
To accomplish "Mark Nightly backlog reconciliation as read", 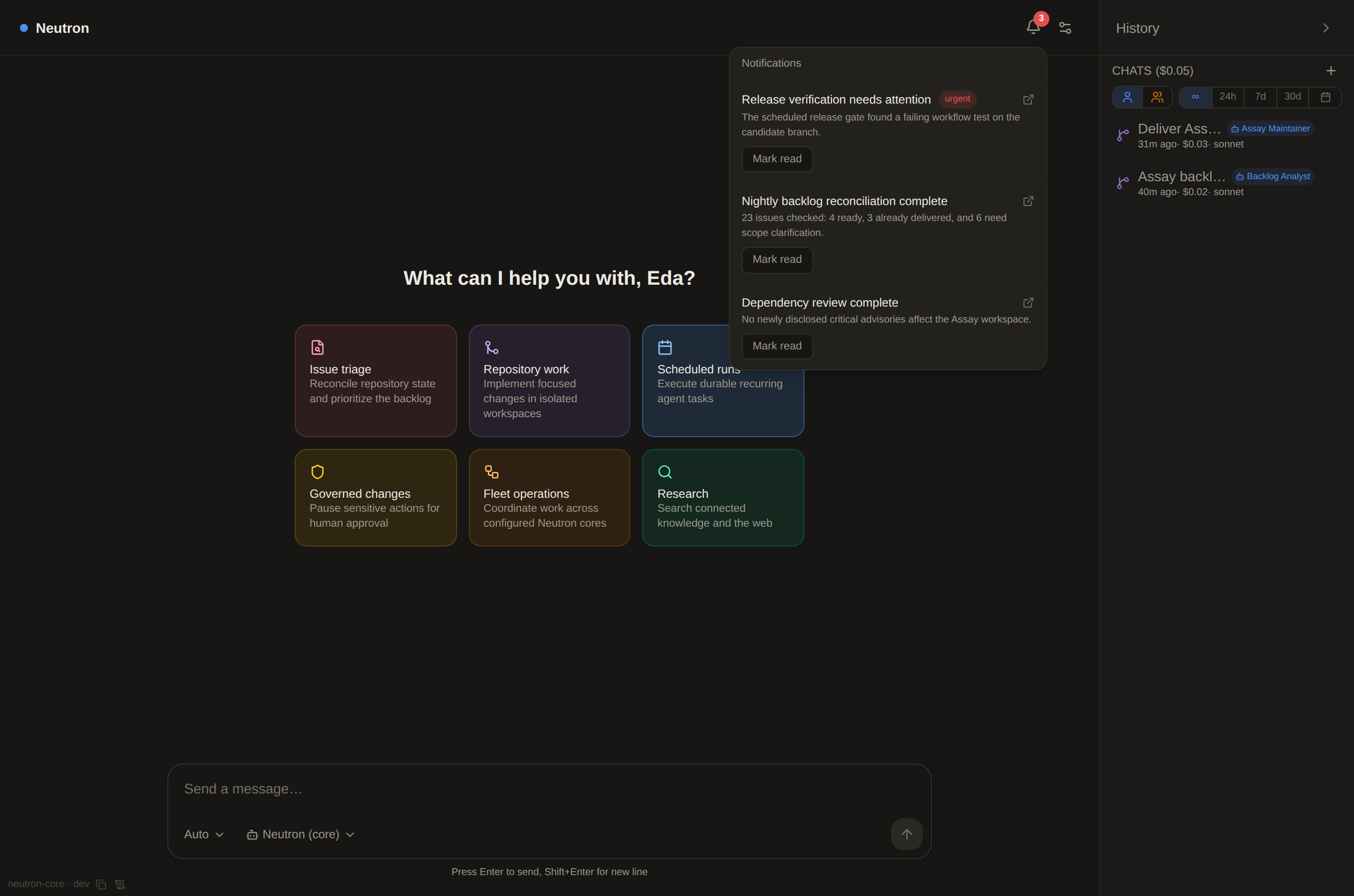I will coord(777,259).
